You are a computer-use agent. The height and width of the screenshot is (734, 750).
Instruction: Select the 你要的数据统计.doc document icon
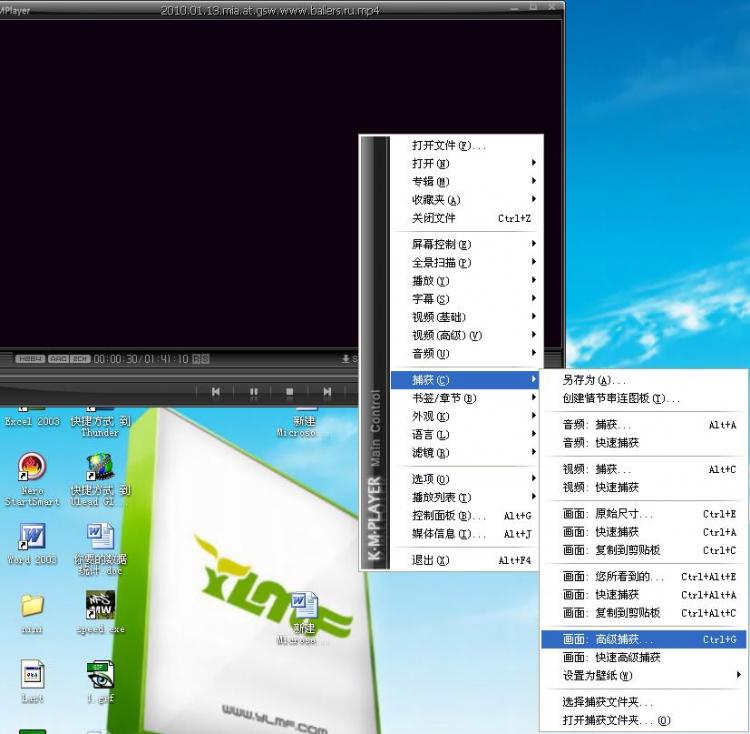[x=100, y=549]
